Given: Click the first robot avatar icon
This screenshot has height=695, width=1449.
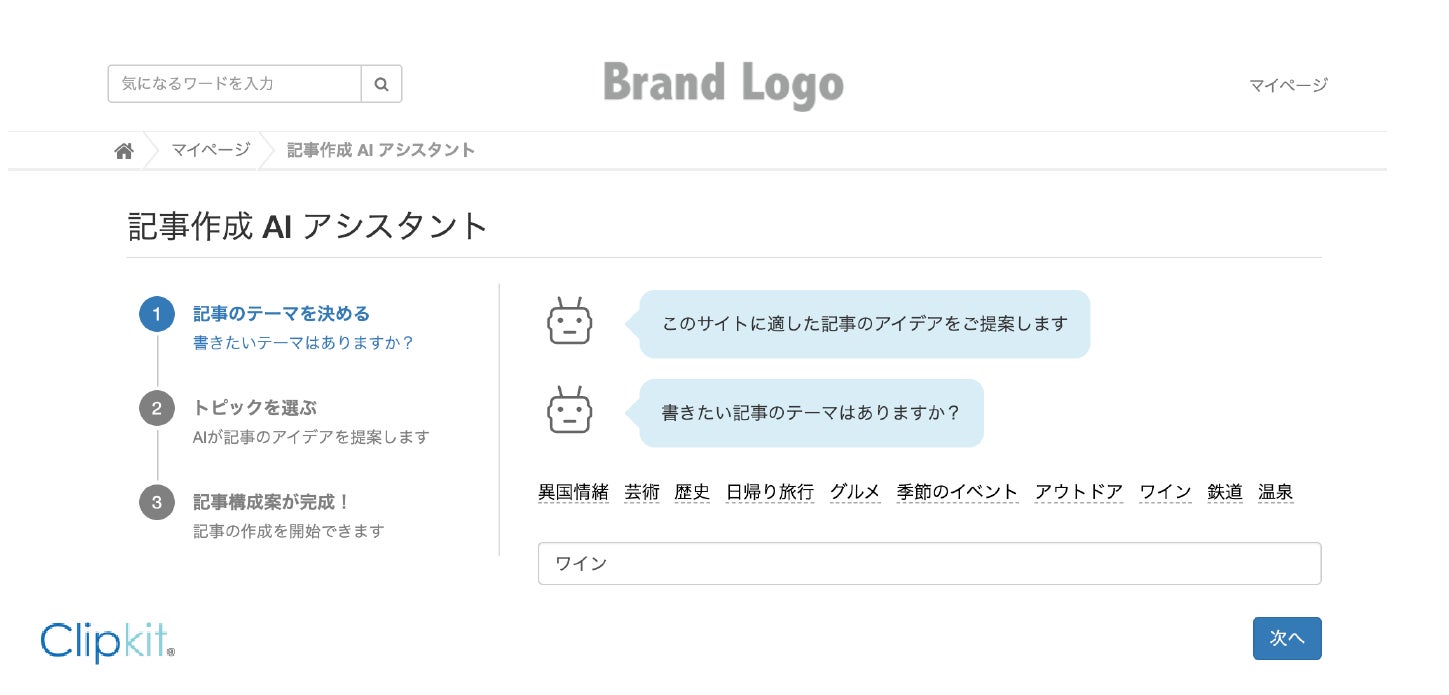Looking at the screenshot, I should tap(570, 322).
